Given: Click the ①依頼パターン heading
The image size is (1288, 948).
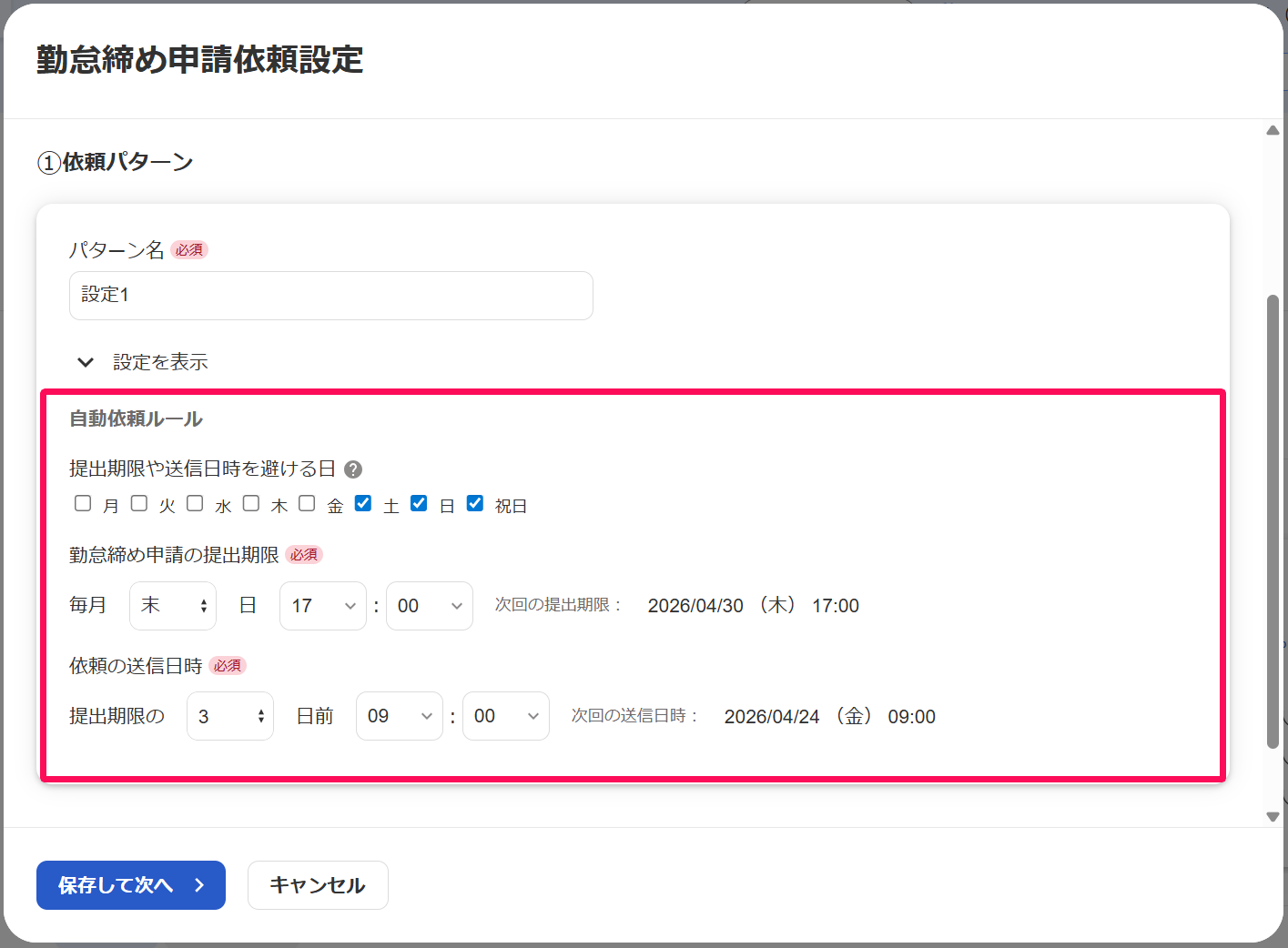Looking at the screenshot, I should point(115,162).
